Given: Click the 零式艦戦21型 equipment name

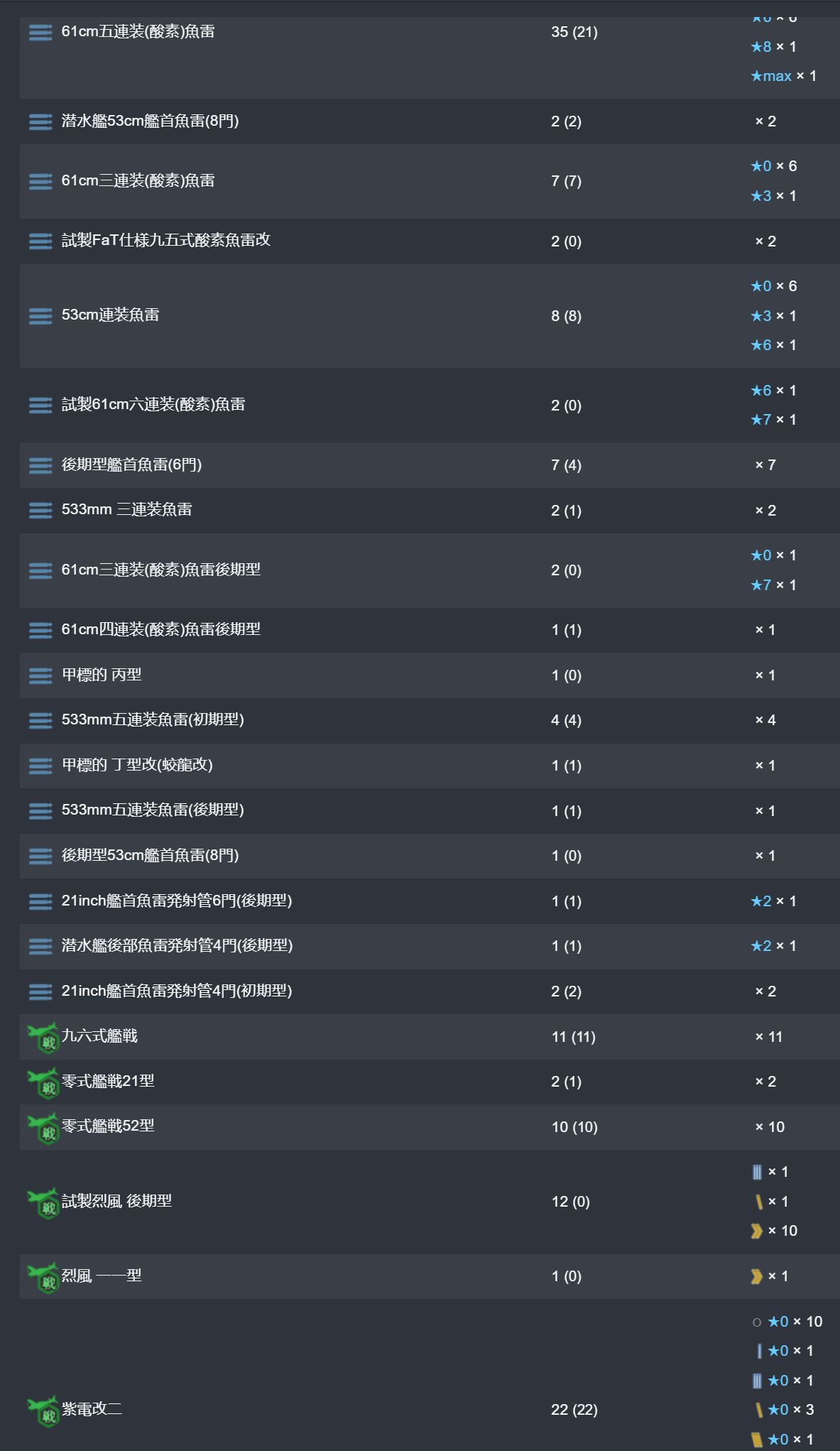Looking at the screenshot, I should click(x=108, y=1081).
